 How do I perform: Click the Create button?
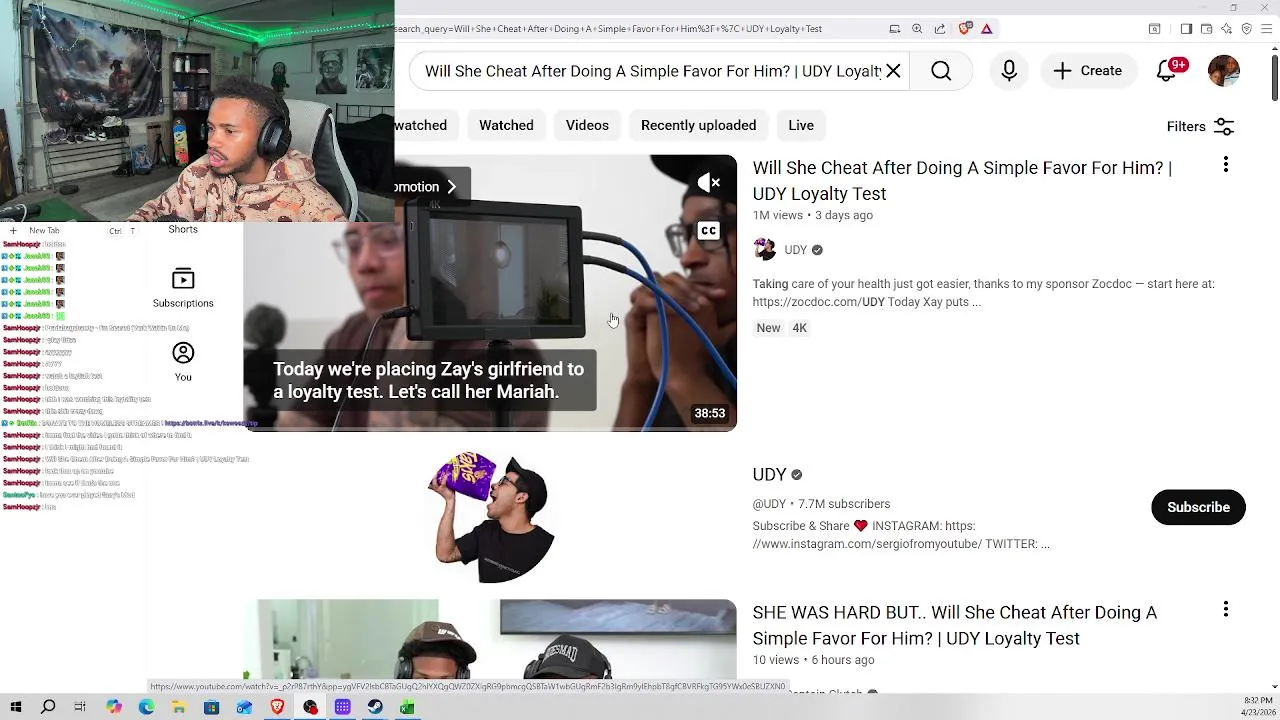(x=1087, y=71)
